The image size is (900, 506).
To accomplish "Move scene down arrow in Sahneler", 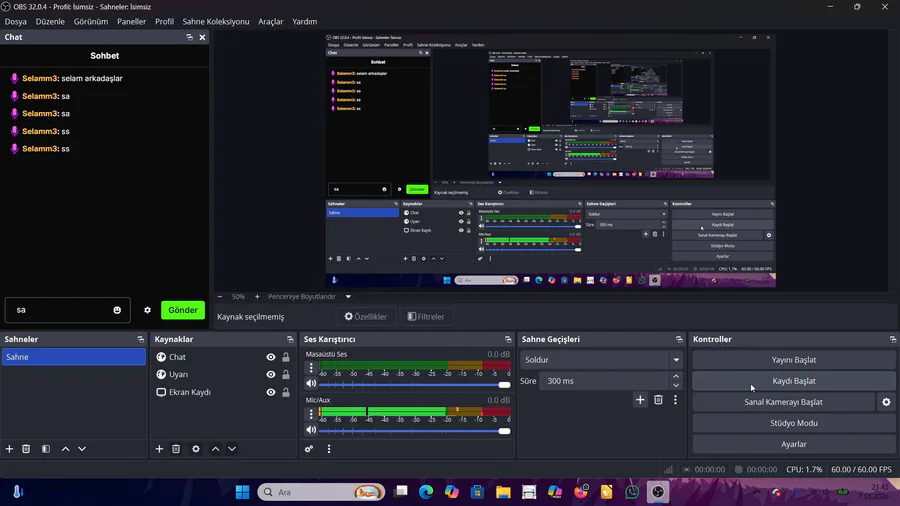I will click(82, 449).
